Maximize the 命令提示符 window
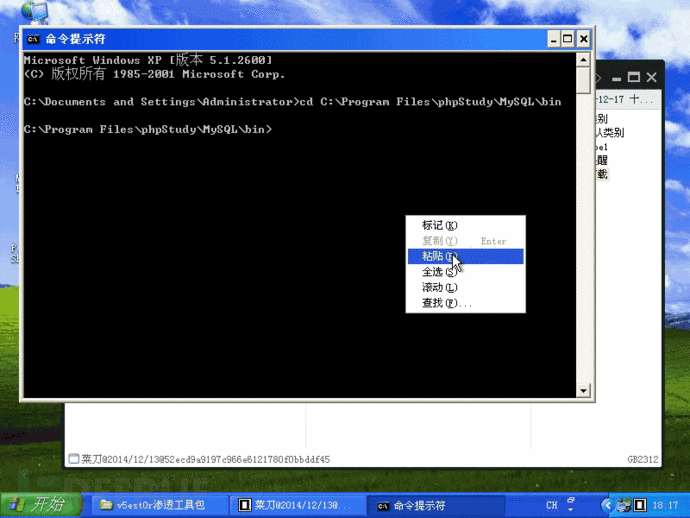Image resolution: width=690 pixels, height=518 pixels. 568,40
